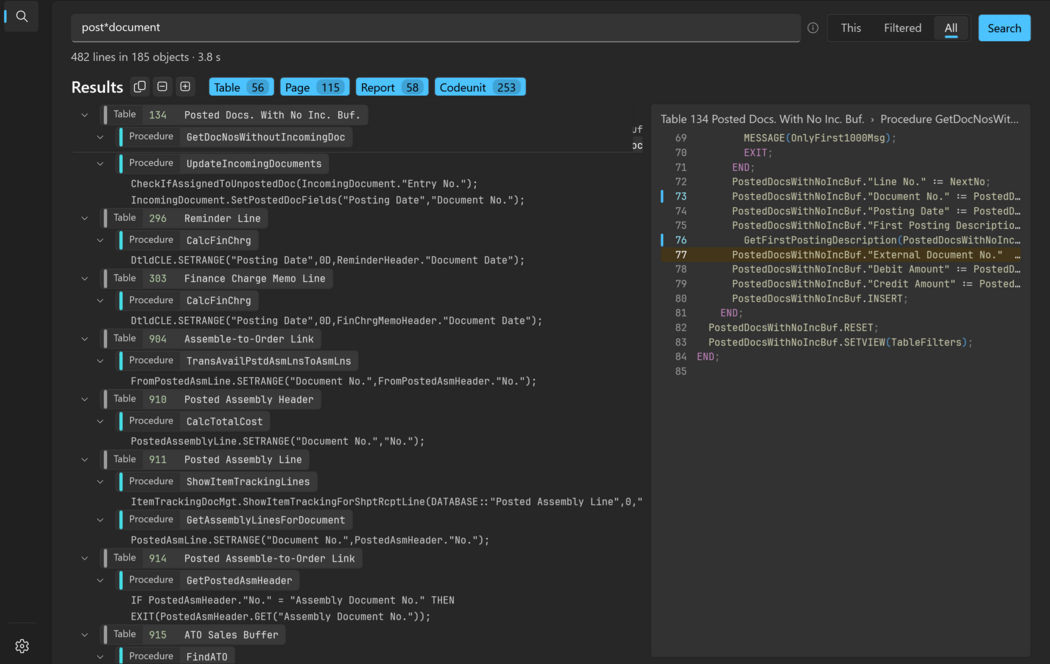
Task: Click the PostedAsmLine.SETRANGE result line
Action: pos(310,540)
